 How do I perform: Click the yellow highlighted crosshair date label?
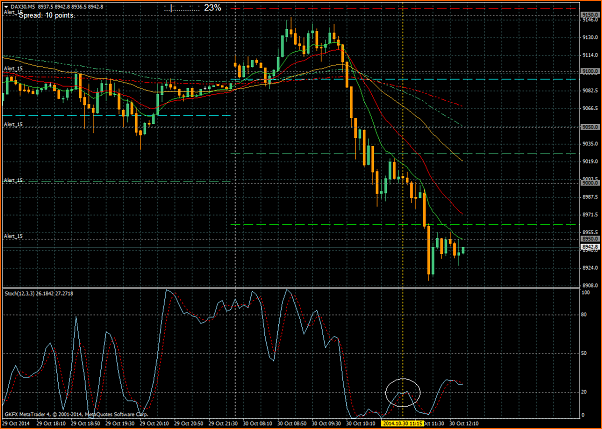click(402, 423)
